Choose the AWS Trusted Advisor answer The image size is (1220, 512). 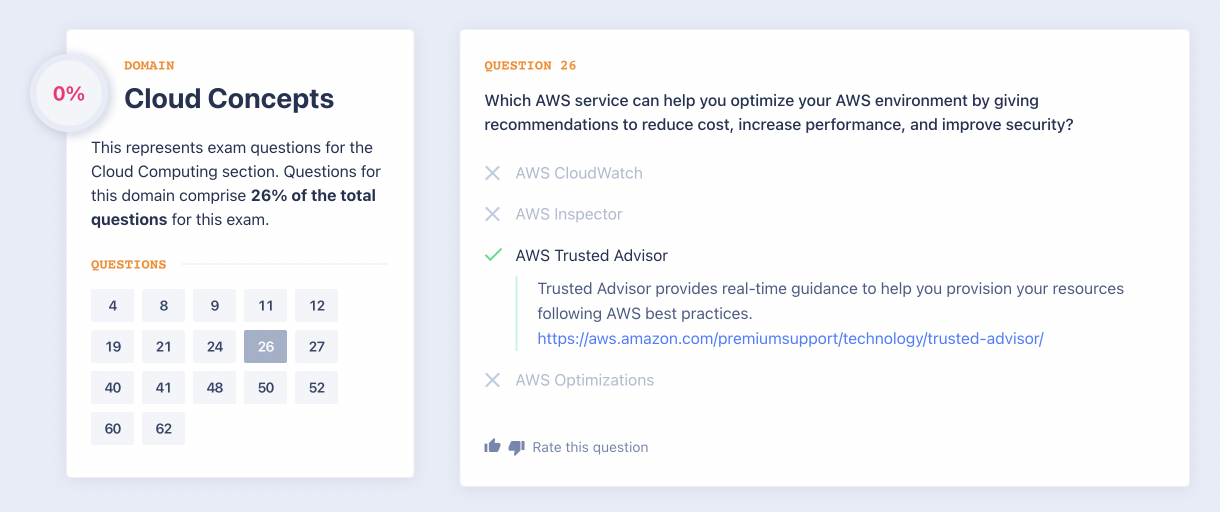pos(591,255)
